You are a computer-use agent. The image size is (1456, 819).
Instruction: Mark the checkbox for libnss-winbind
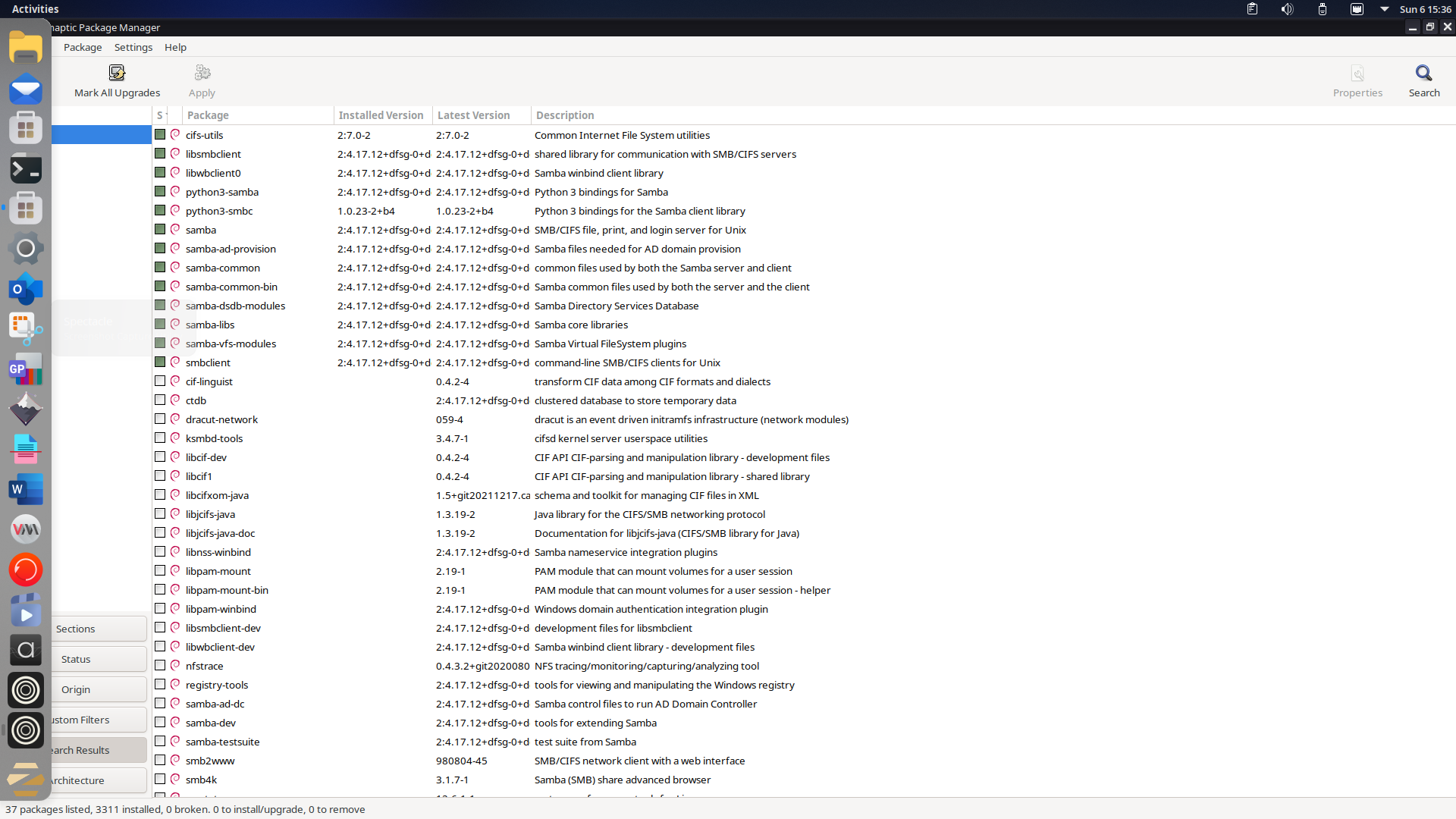[x=160, y=551]
